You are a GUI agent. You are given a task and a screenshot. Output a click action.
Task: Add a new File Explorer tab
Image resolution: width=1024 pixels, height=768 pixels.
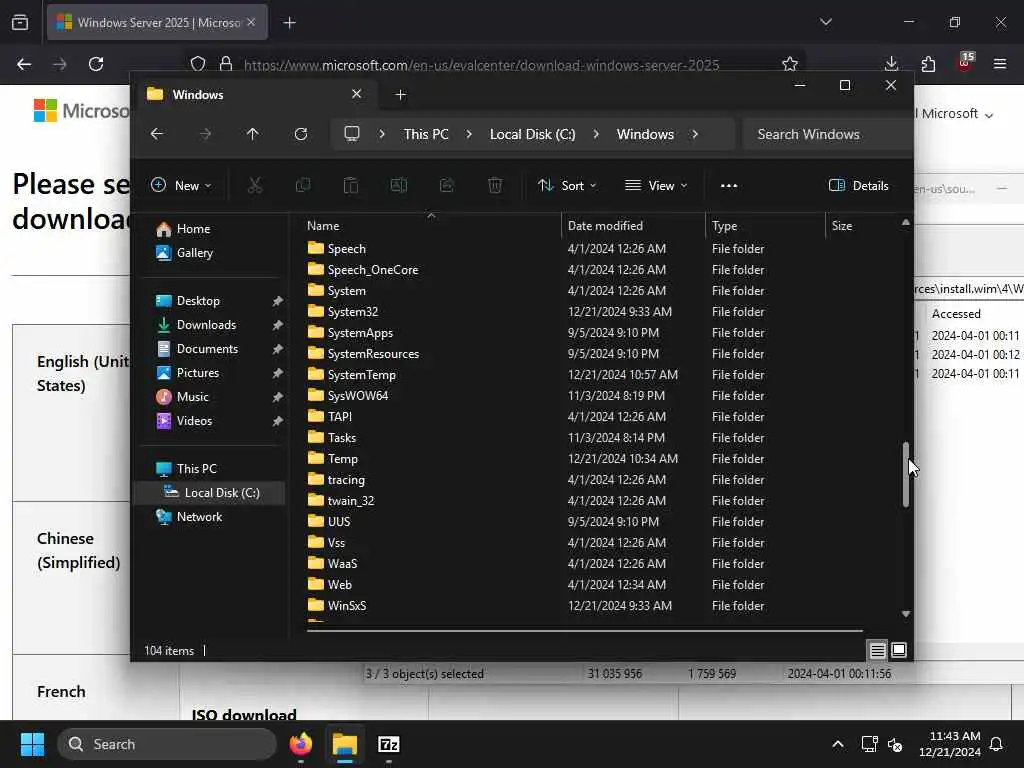point(401,95)
